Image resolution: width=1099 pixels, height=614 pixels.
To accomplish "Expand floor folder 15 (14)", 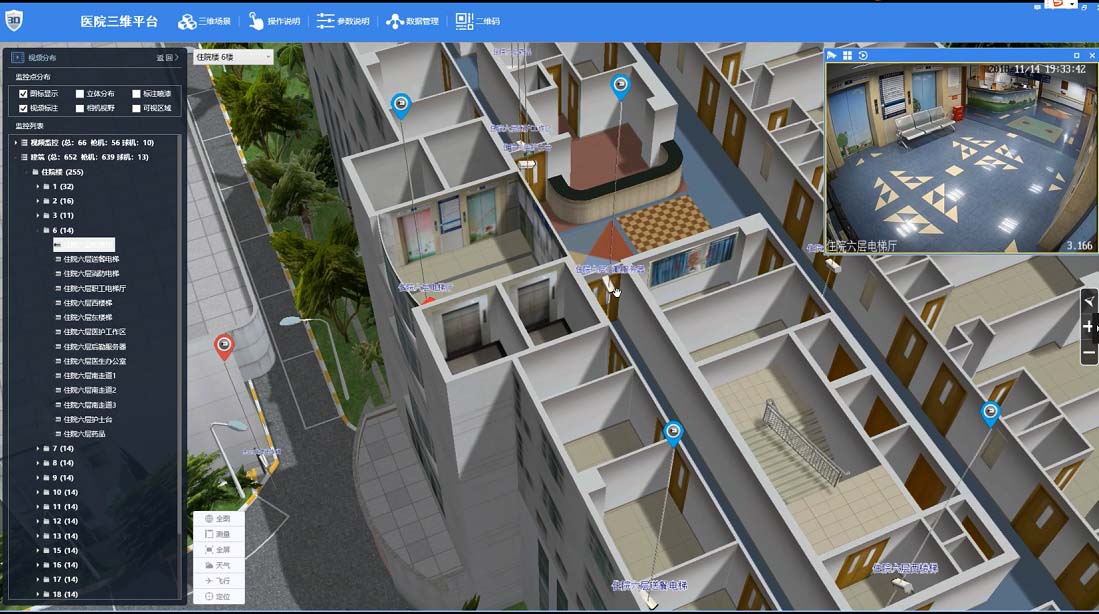I will pyautogui.click(x=38, y=551).
